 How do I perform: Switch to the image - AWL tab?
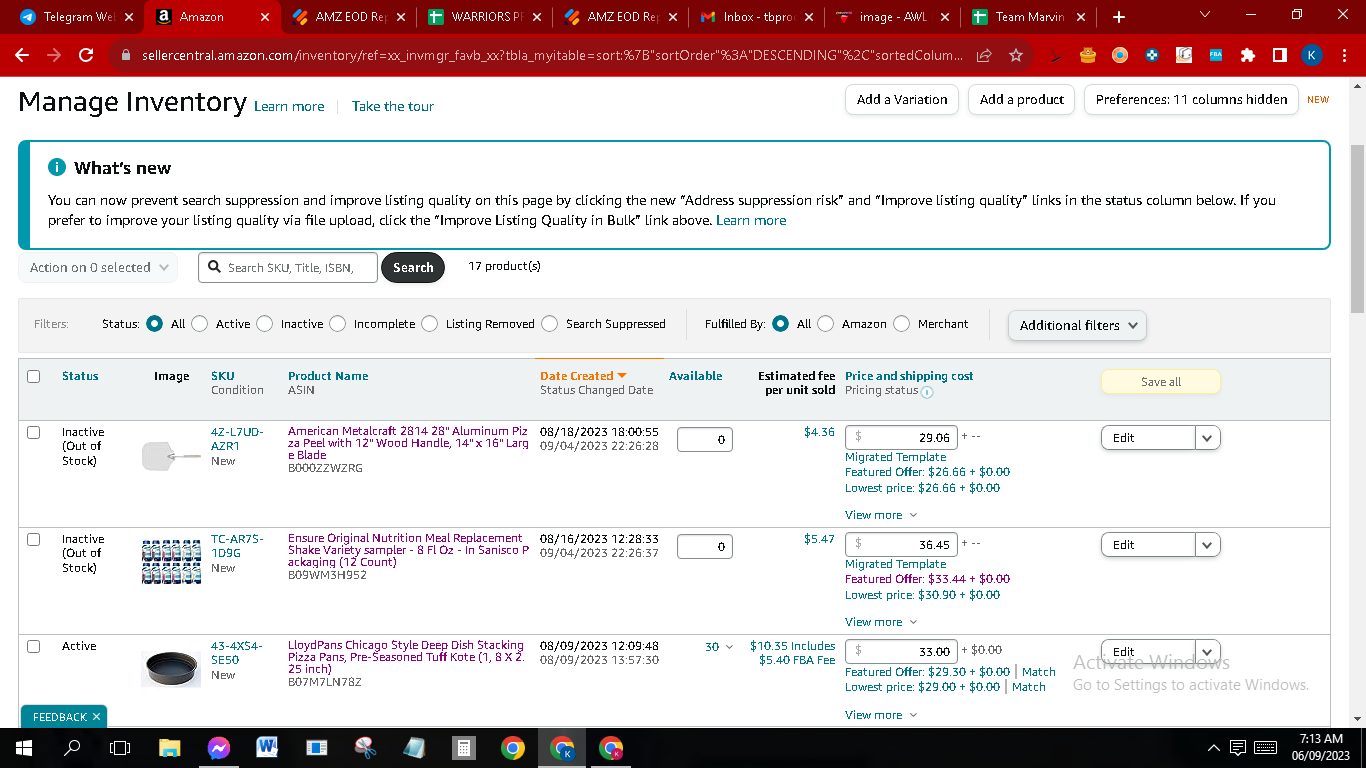click(892, 17)
